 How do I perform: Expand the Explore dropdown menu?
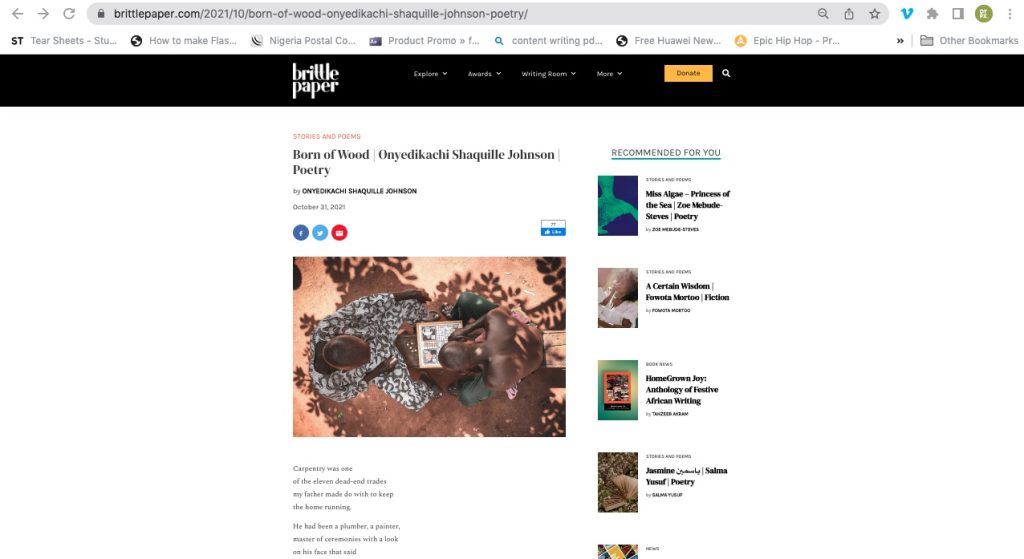tap(430, 74)
